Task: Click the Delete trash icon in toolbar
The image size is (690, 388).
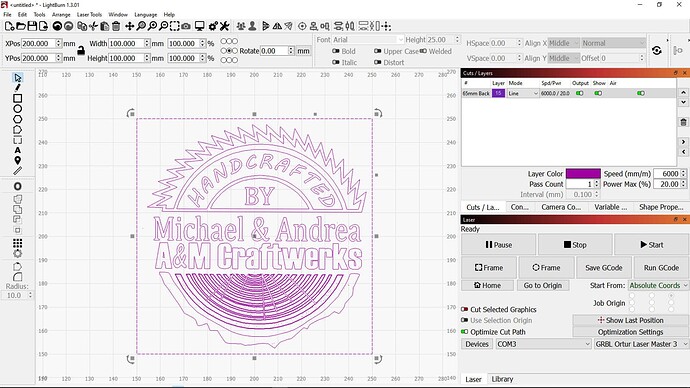Action: click(x=116, y=26)
